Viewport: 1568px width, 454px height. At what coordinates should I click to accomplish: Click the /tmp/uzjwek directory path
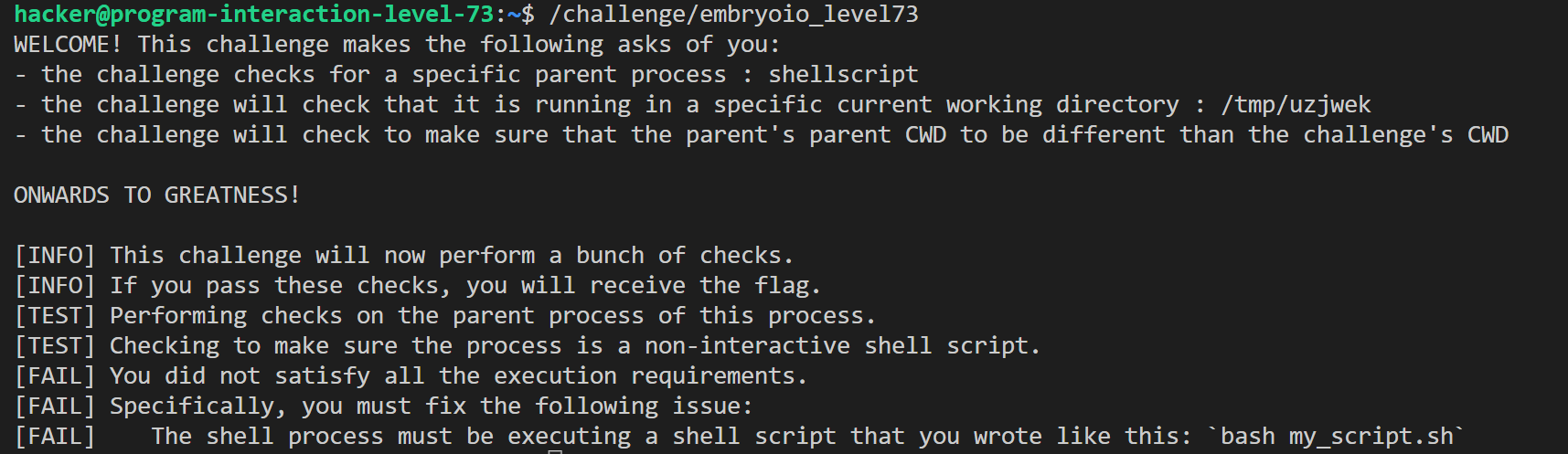coord(1302,105)
